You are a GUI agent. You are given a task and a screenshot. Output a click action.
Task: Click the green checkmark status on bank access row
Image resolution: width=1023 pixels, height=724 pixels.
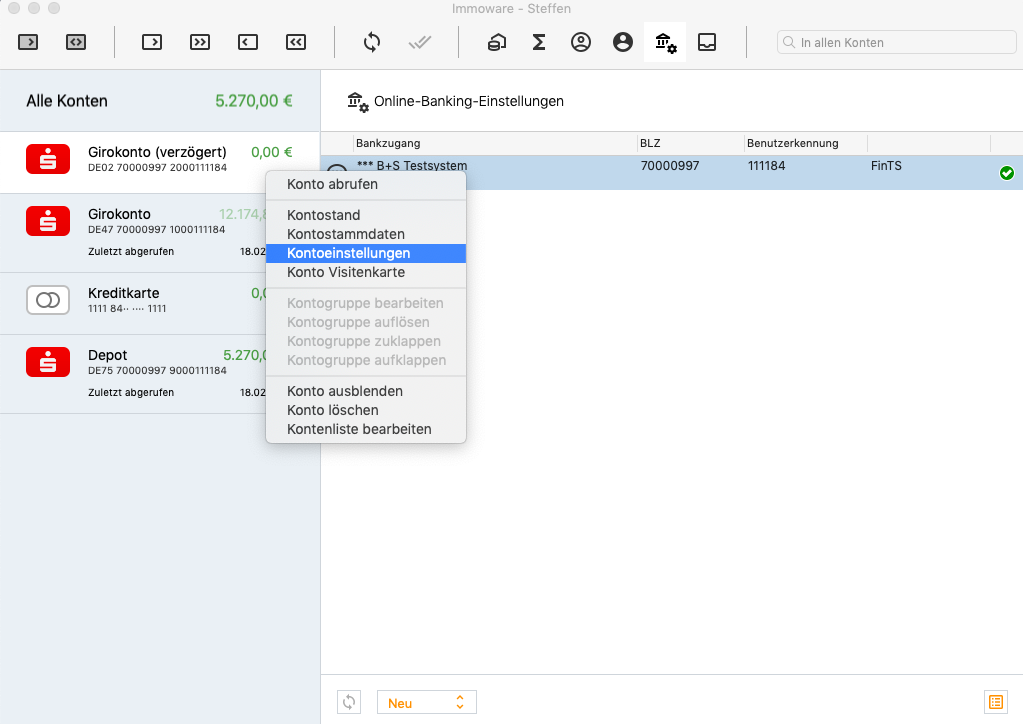[1007, 173]
